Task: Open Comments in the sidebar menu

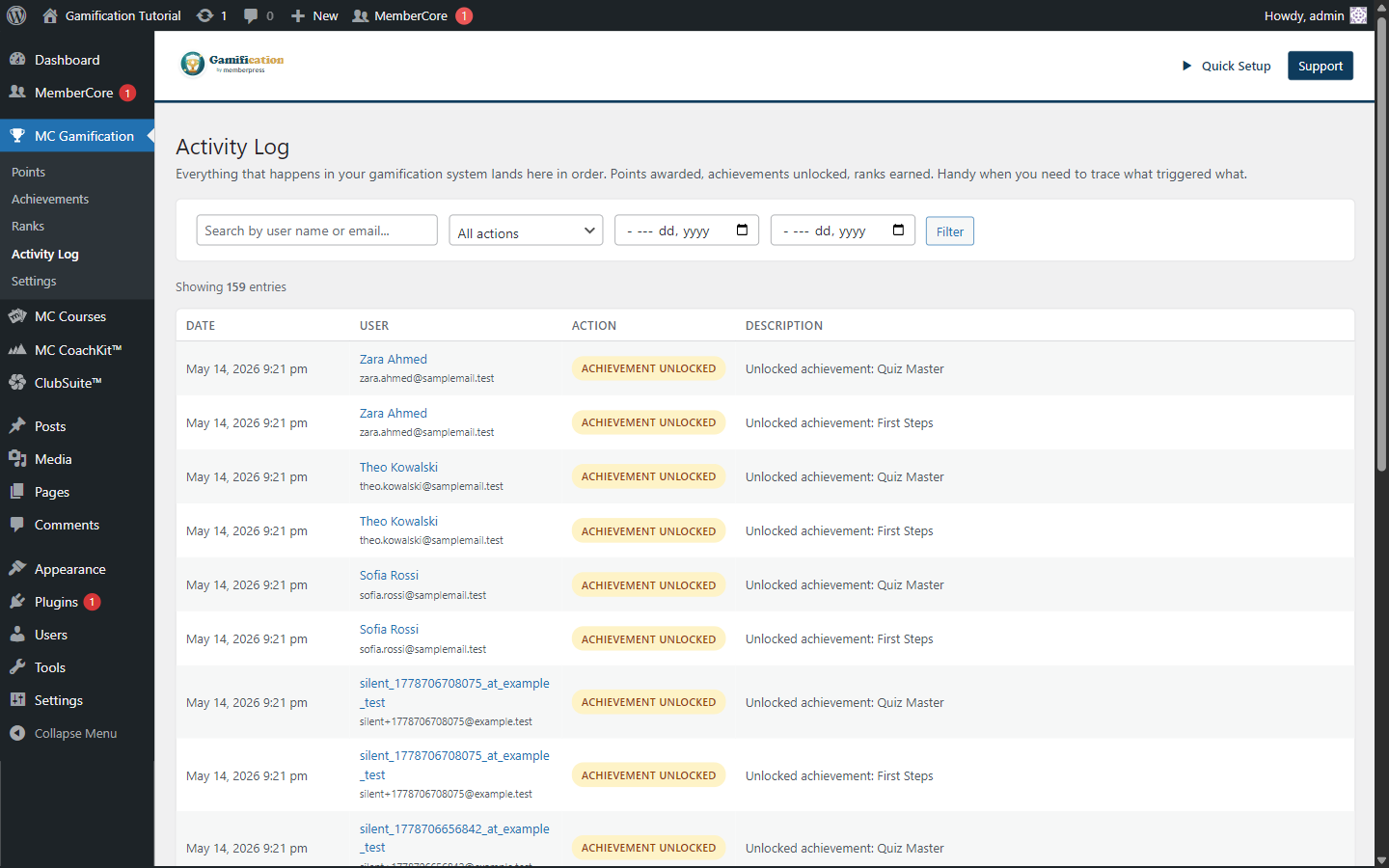Action: coord(77,525)
